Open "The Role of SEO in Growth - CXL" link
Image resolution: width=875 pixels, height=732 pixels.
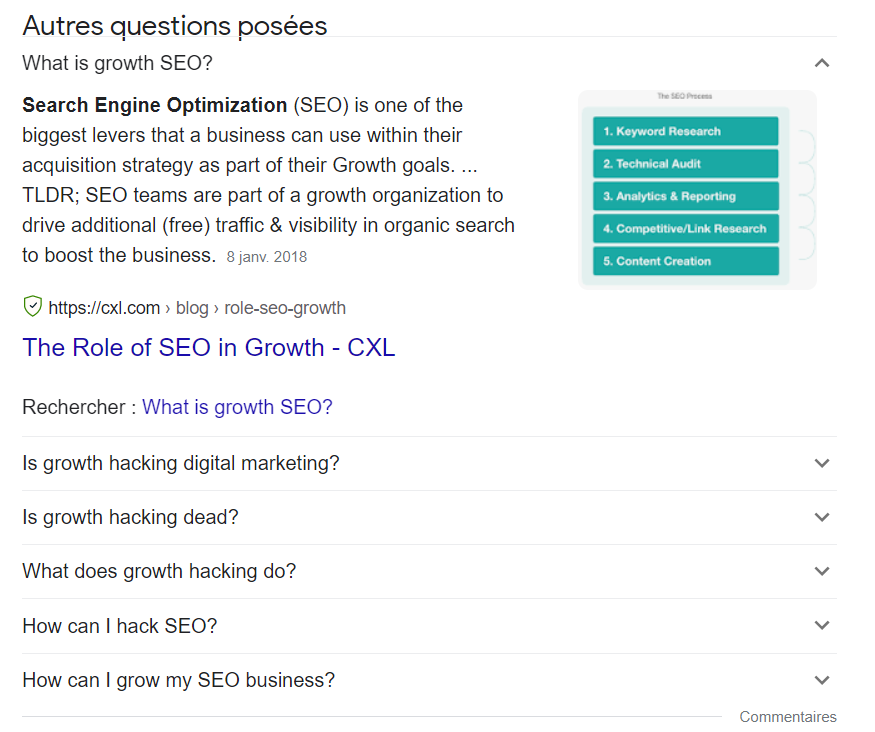click(209, 348)
